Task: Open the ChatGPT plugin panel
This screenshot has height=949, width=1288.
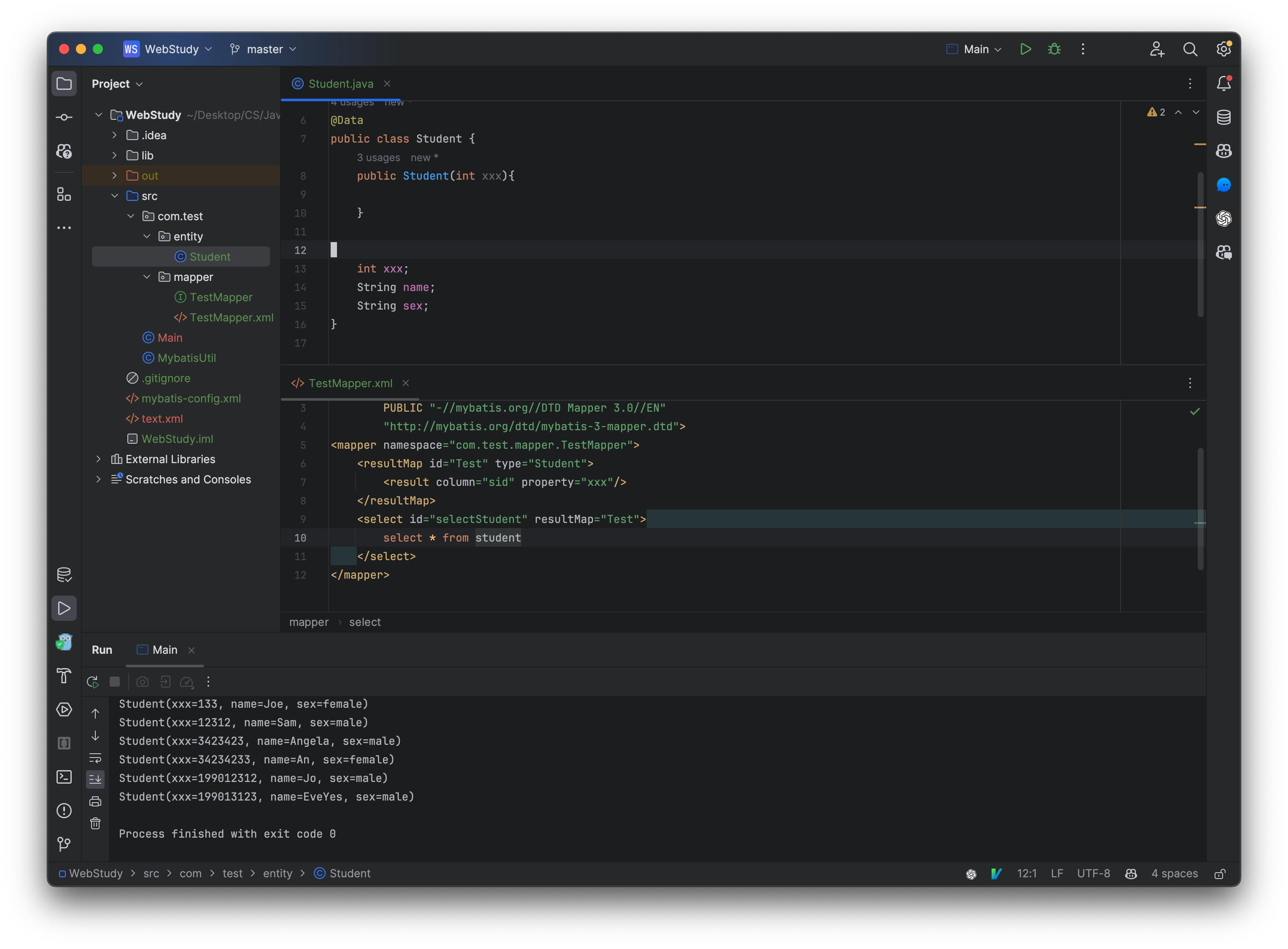Action: pos(1223,218)
